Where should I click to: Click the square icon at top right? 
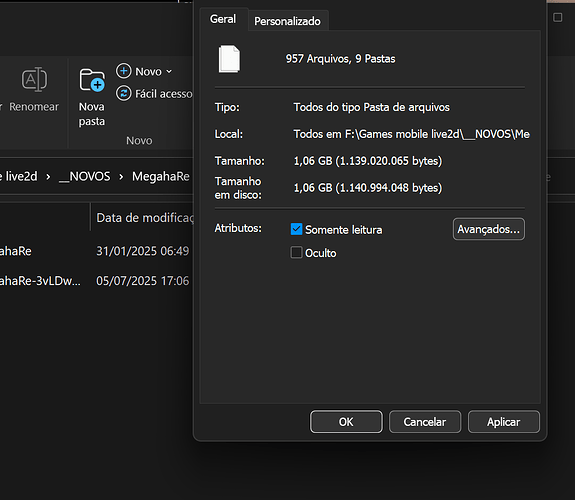pyautogui.click(x=557, y=17)
